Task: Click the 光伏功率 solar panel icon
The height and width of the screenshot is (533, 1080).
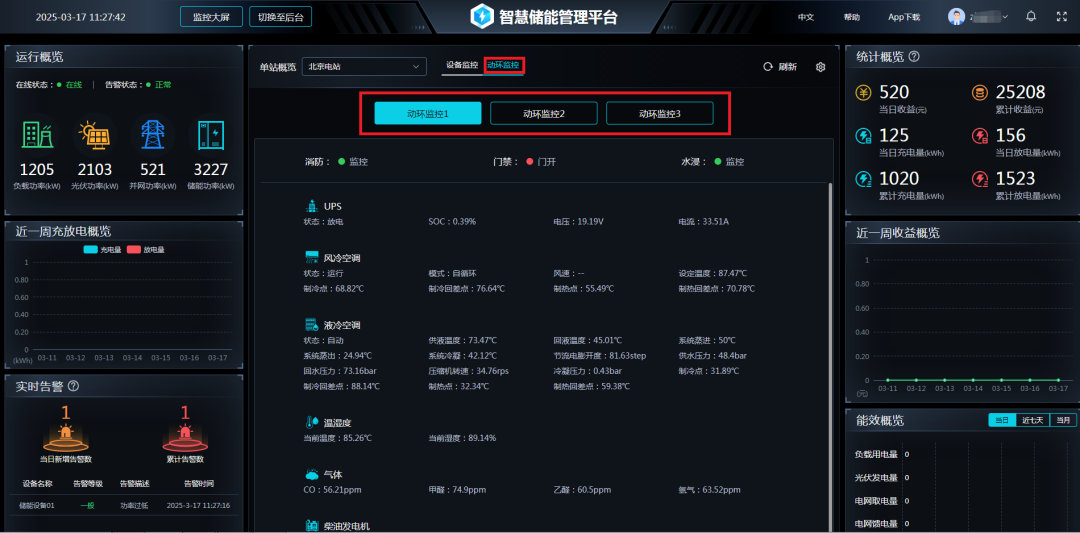Action: point(95,135)
